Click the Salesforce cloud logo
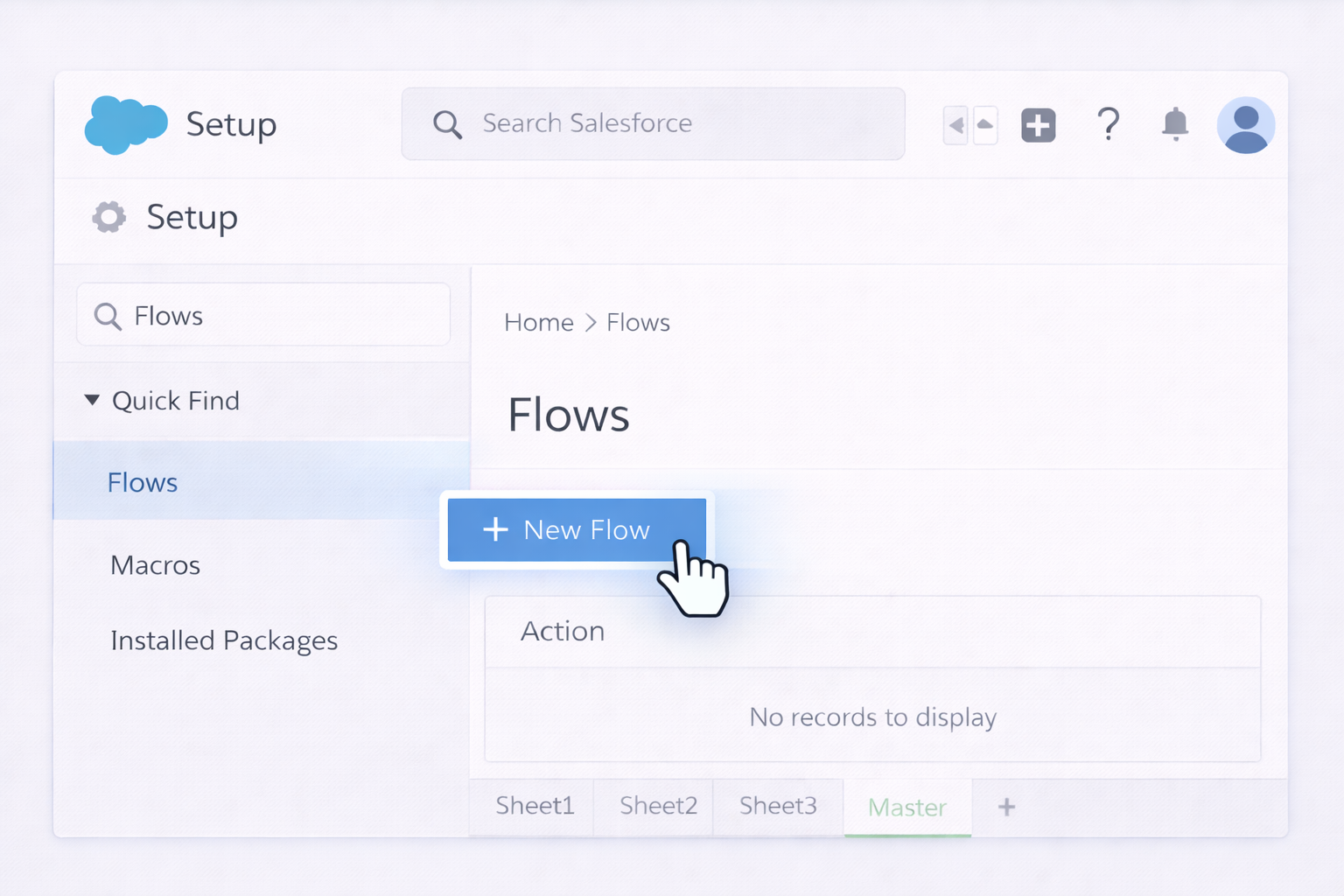The height and width of the screenshot is (896, 1344). 125,124
